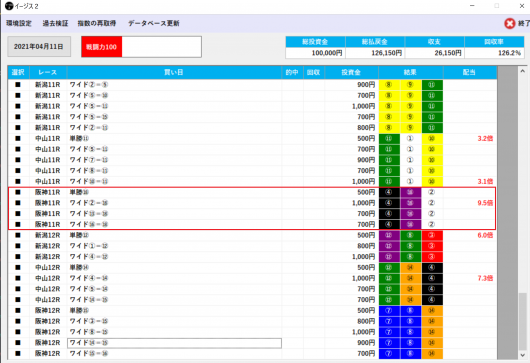Click the 126.2% recovery rate value
This screenshot has width=530, height=363.
(x=510, y=53)
